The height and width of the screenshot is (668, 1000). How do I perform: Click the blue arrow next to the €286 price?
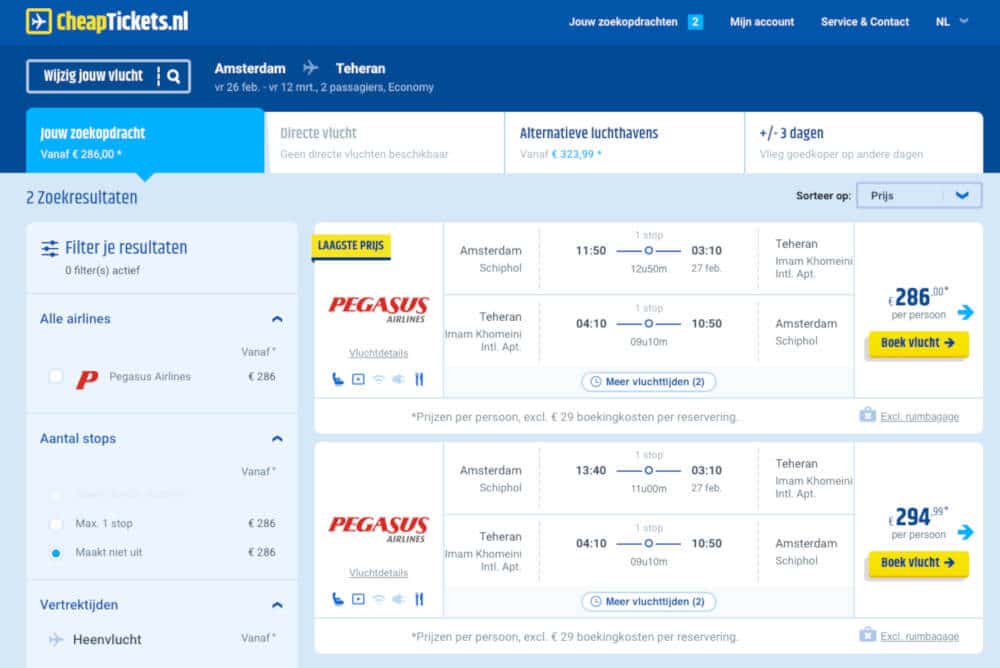pyautogui.click(x=966, y=312)
